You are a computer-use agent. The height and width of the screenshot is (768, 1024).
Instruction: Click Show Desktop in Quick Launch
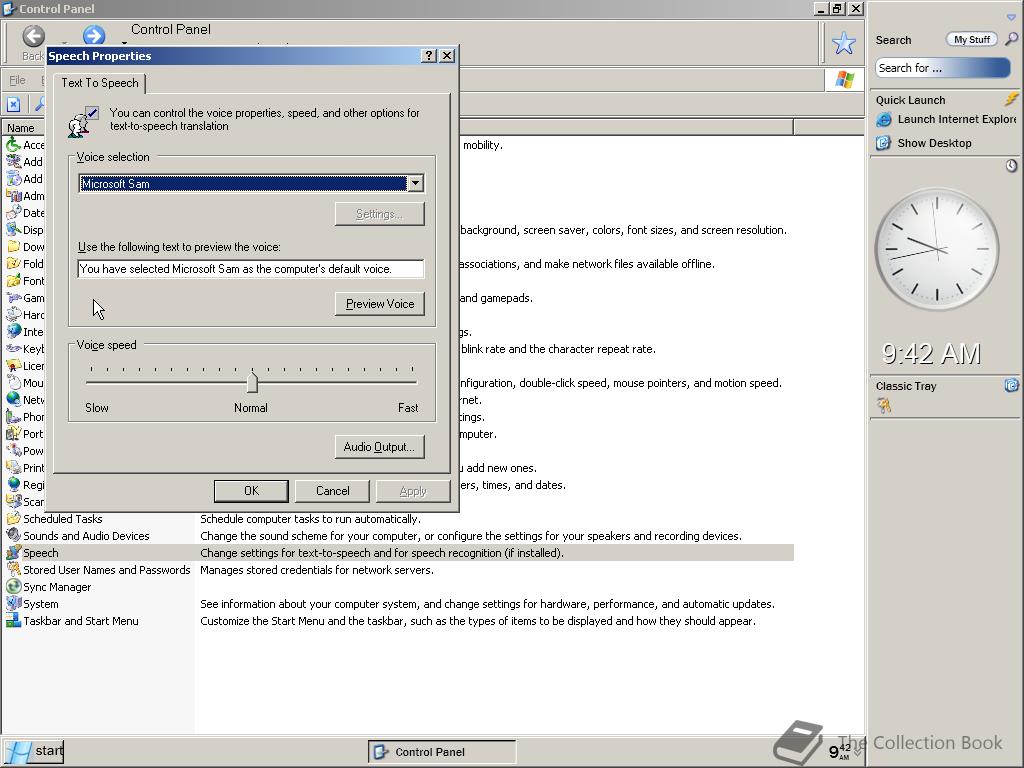click(x=924, y=143)
